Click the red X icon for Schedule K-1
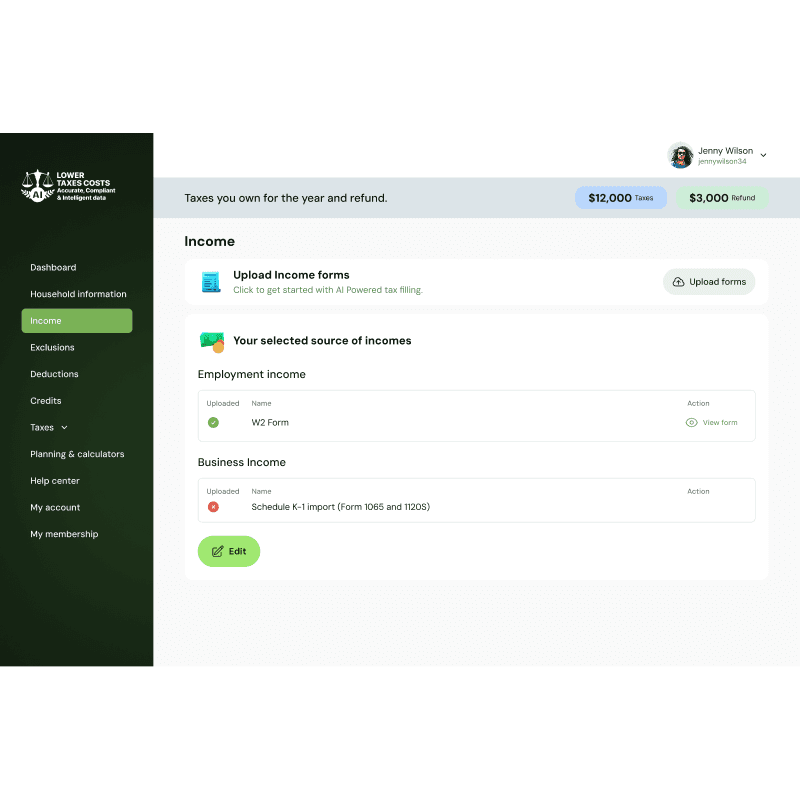Image resolution: width=800 pixels, height=800 pixels. tap(213, 507)
